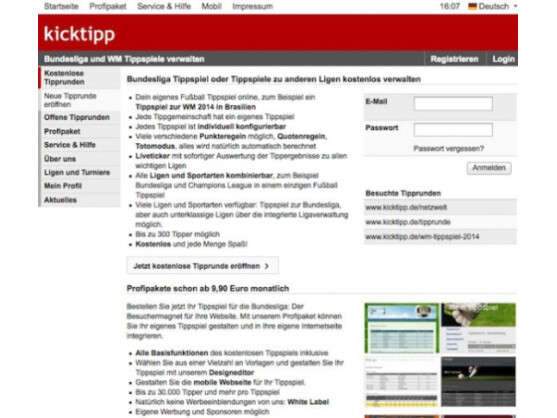557x418 pixels.
Task: Click 'White Label' bold text
Action: (x=308, y=402)
